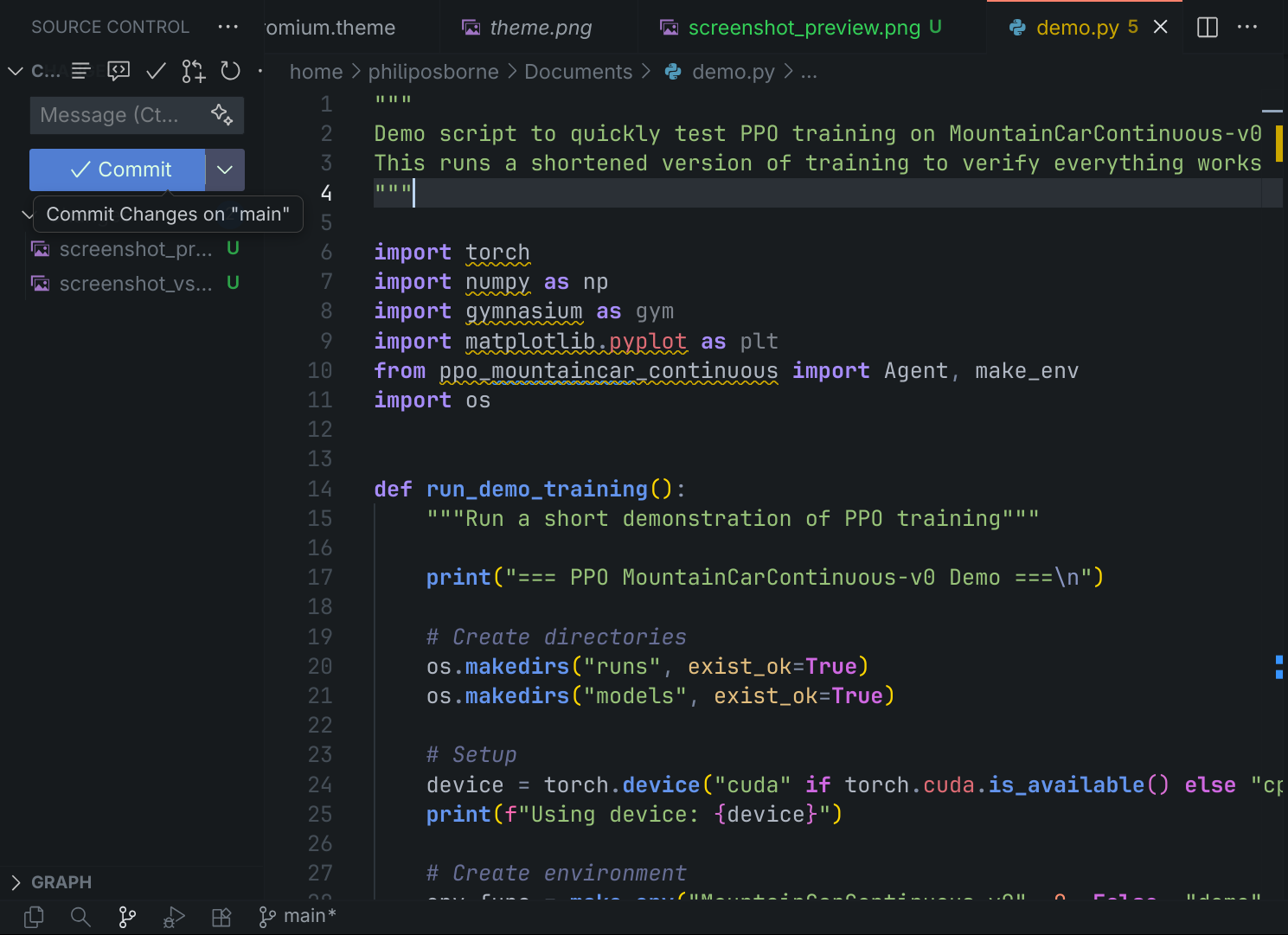The height and width of the screenshot is (935, 1288).
Task: Open the Run and Debug view
Action: pos(174,917)
